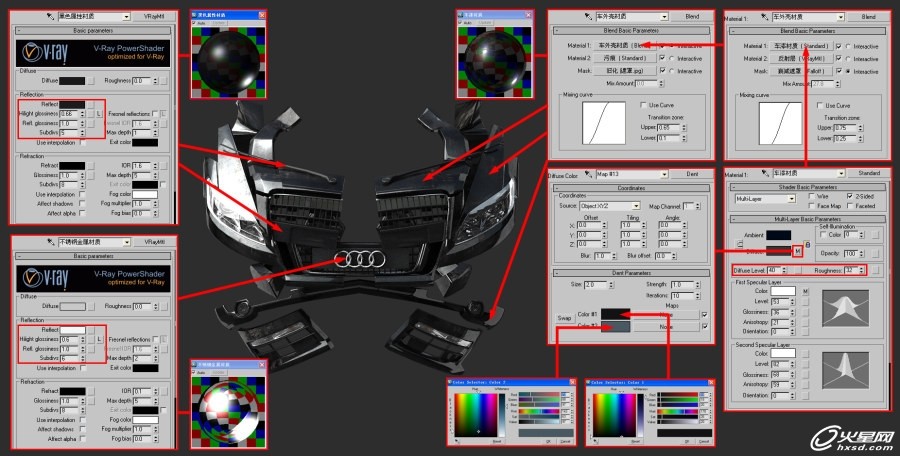Image resolution: width=900 pixels, height=456 pixels.
Task: Click Diffuse map slot in top-left VRayMtl panel
Action: pyautogui.click(x=91, y=81)
